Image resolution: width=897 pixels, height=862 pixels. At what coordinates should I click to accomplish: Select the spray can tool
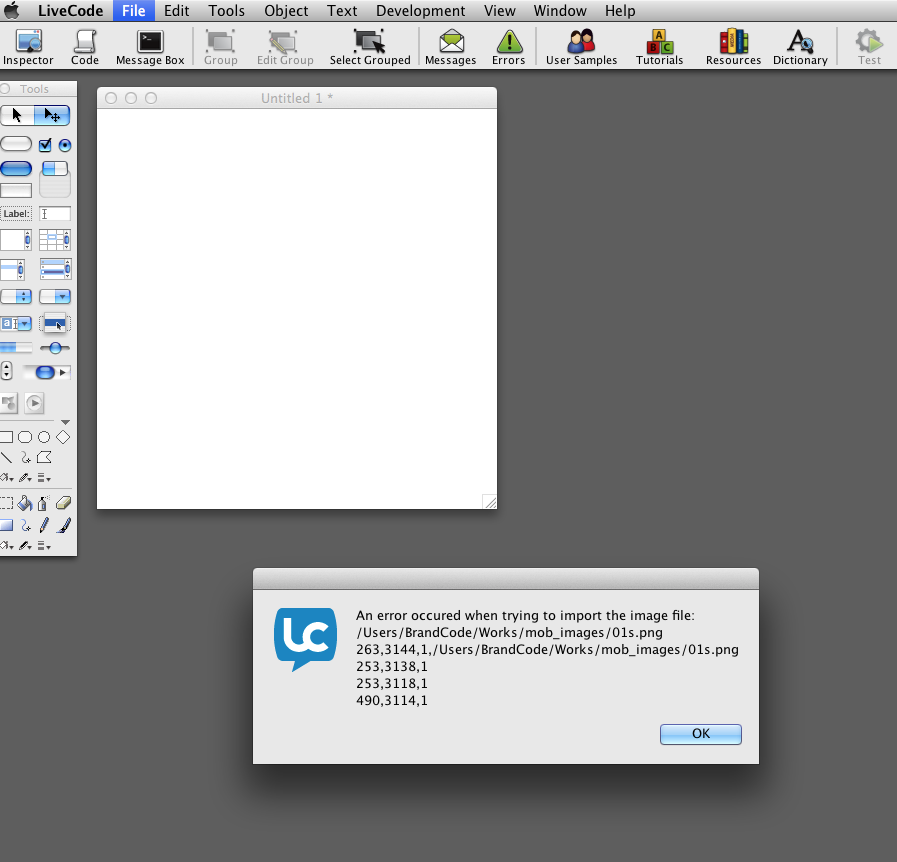click(43, 503)
